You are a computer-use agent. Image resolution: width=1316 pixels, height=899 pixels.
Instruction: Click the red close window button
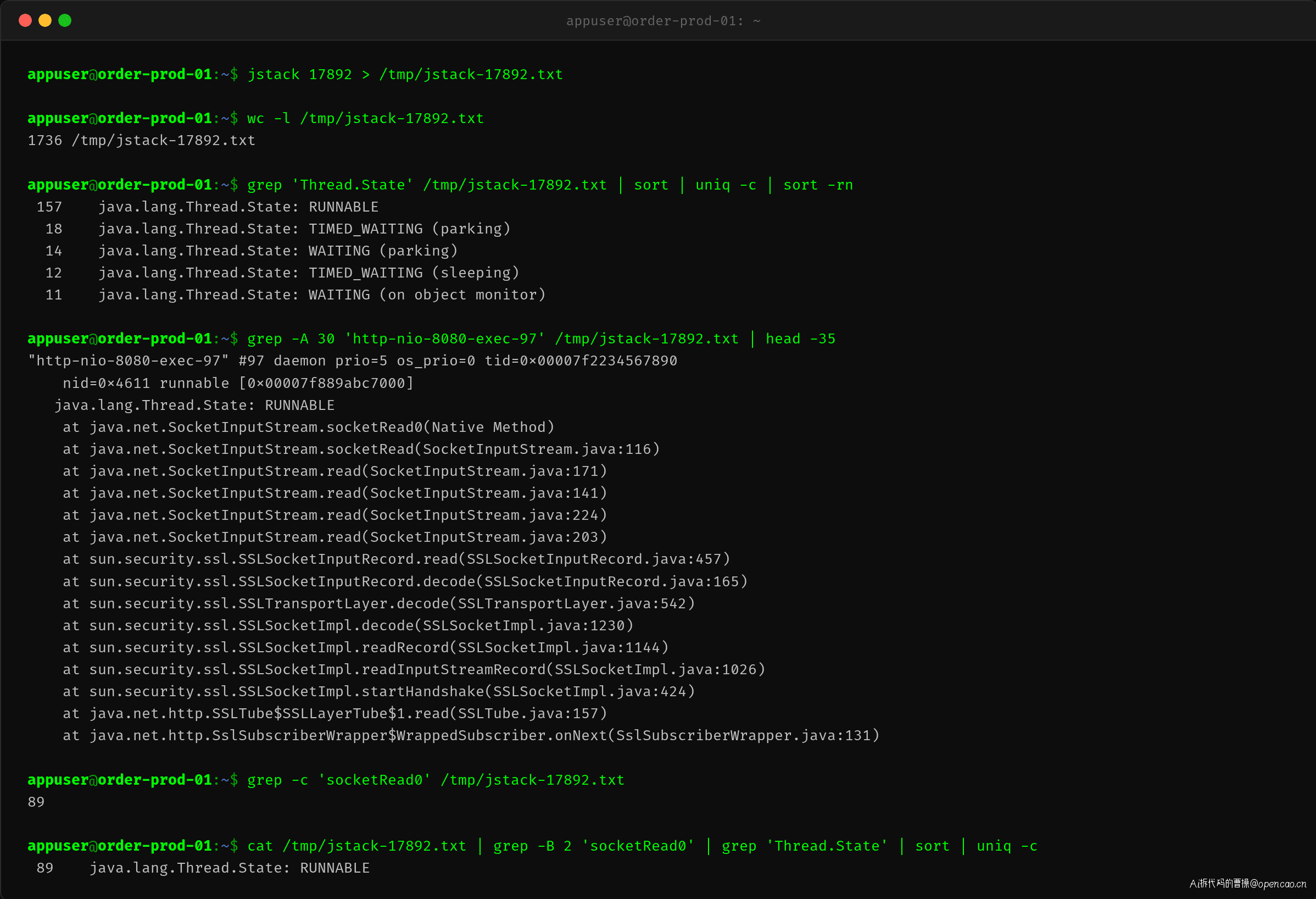point(25,21)
